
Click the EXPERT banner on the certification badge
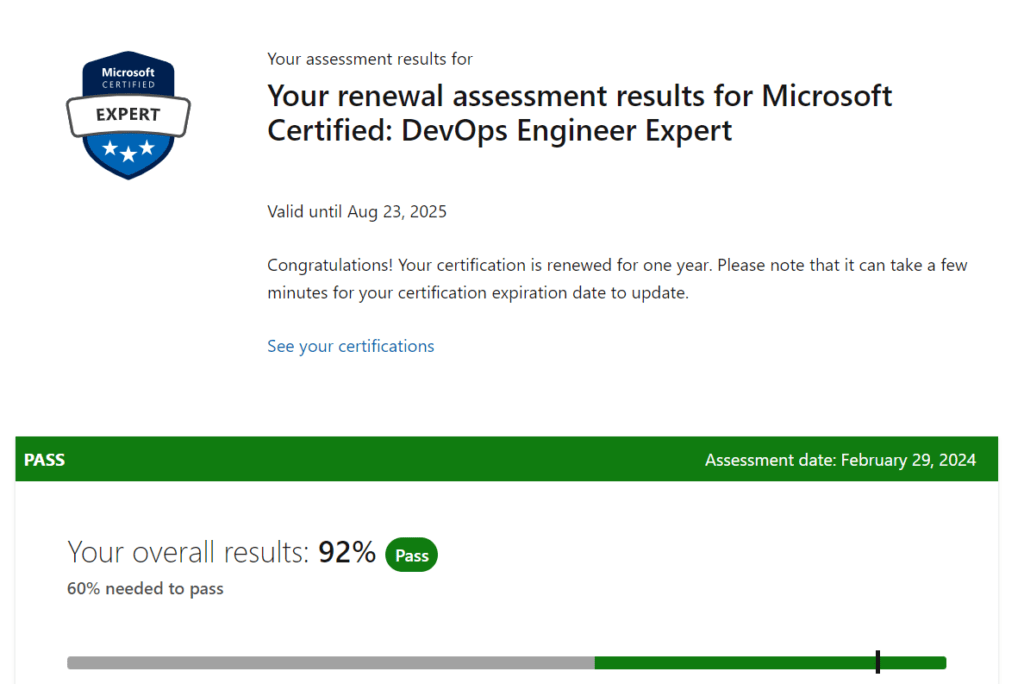127,113
